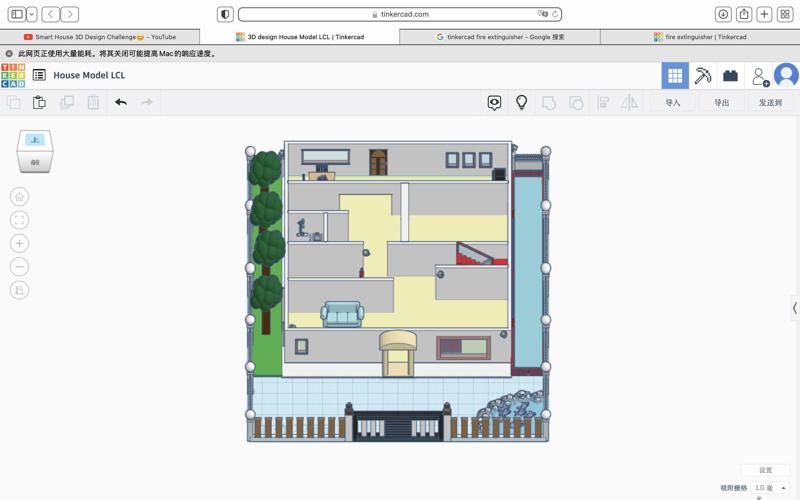
Task: Click the translate icon in address bar
Action: (x=542, y=14)
